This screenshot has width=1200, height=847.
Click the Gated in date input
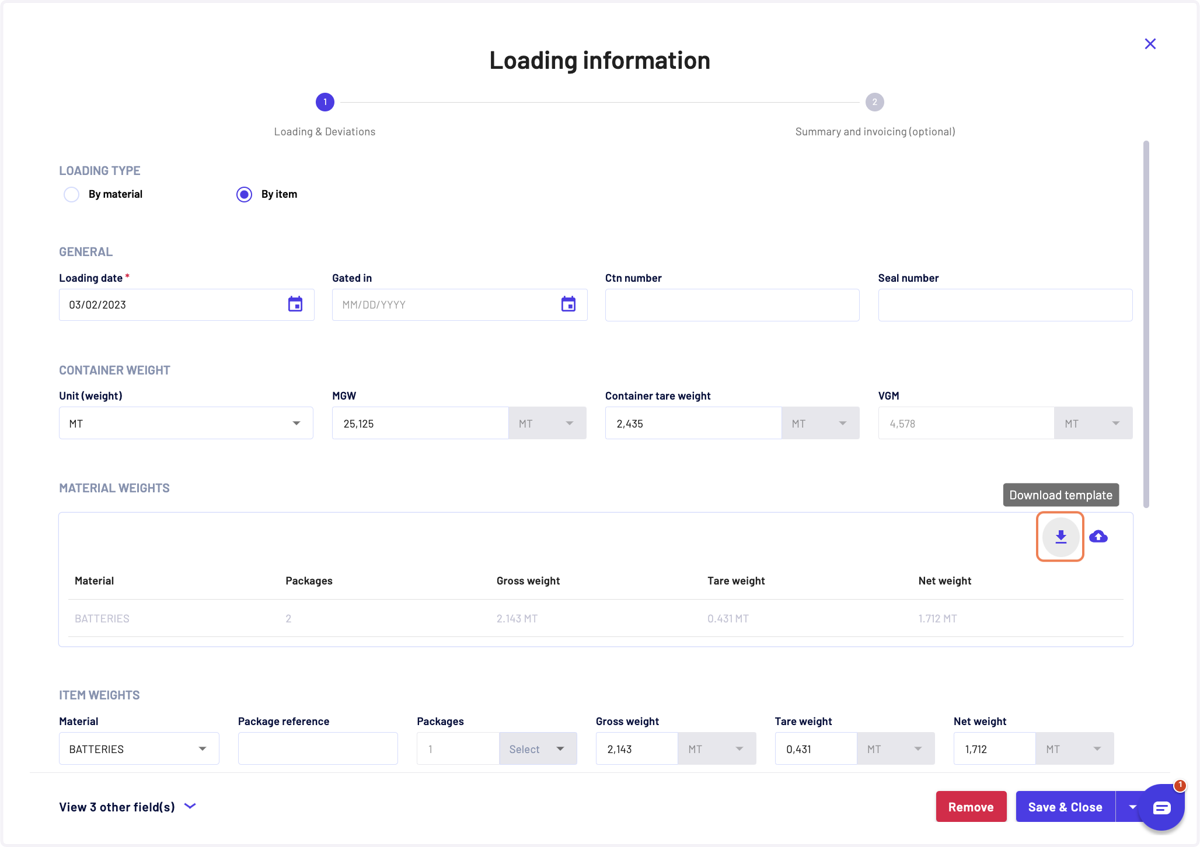pyautogui.click(x=445, y=305)
